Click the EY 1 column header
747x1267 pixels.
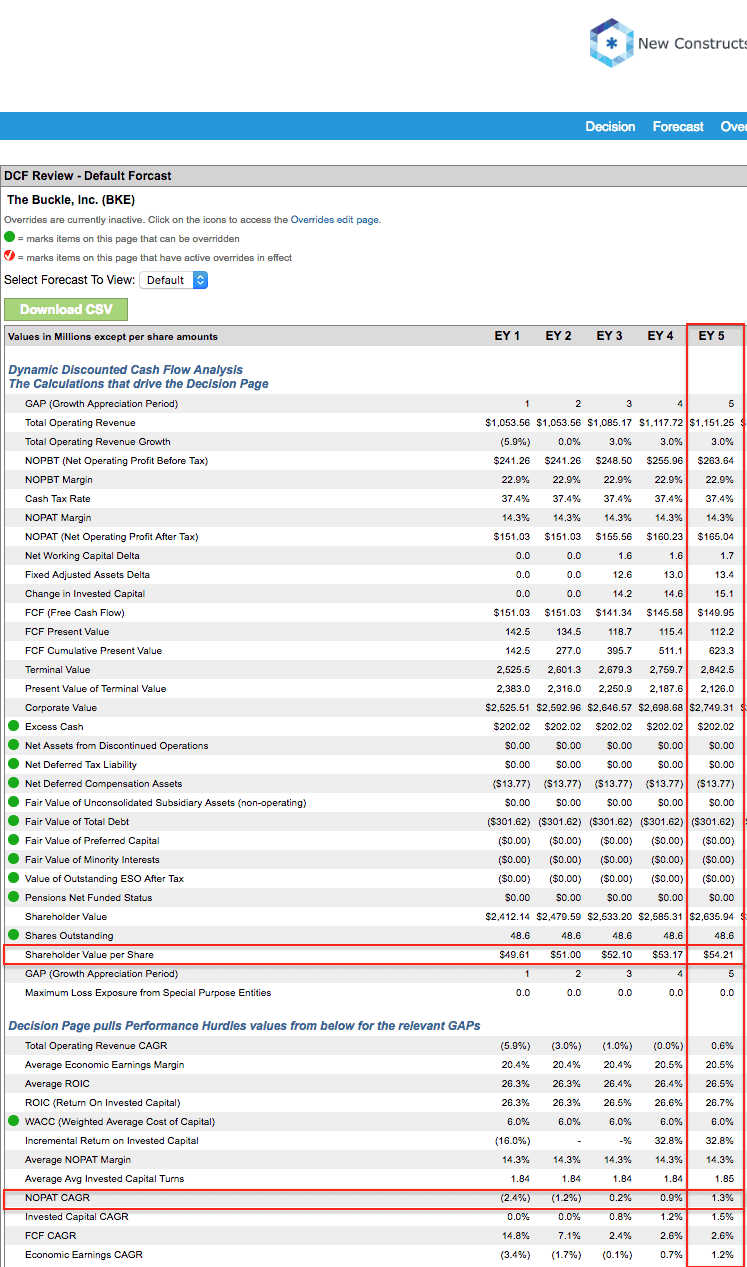507,336
